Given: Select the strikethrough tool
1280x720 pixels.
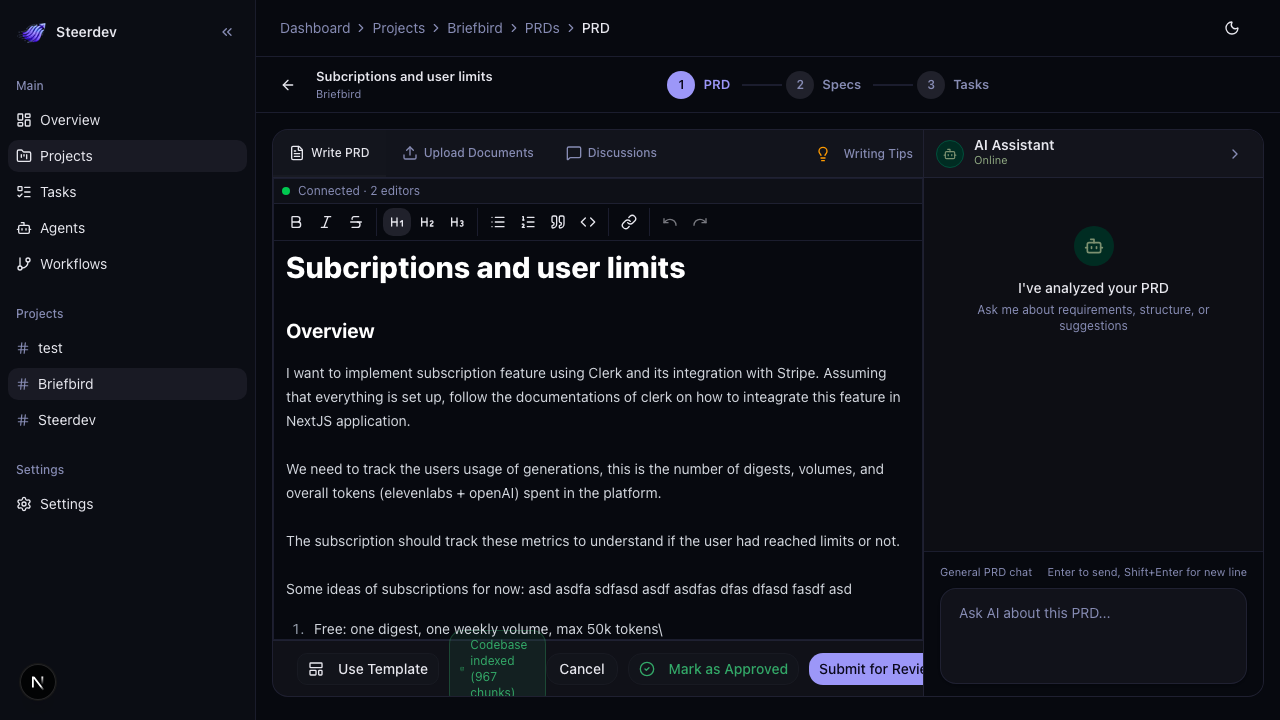Looking at the screenshot, I should pyautogui.click(x=356, y=221).
